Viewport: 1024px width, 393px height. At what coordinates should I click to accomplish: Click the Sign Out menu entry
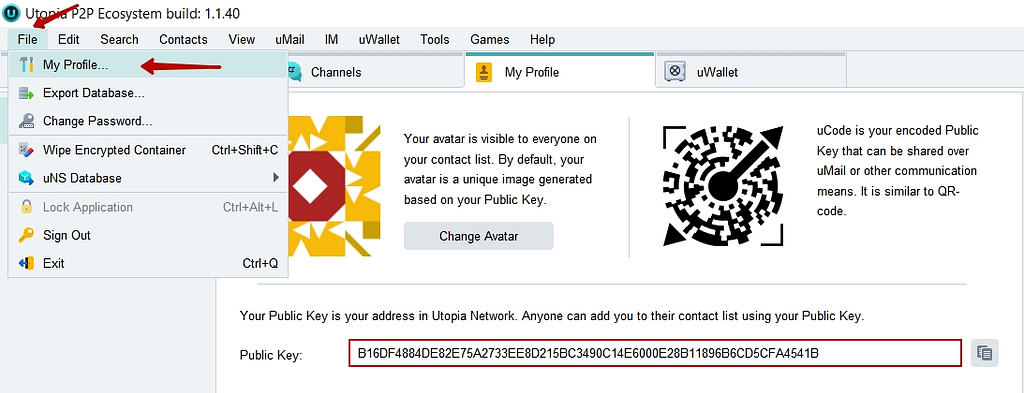[148, 235]
